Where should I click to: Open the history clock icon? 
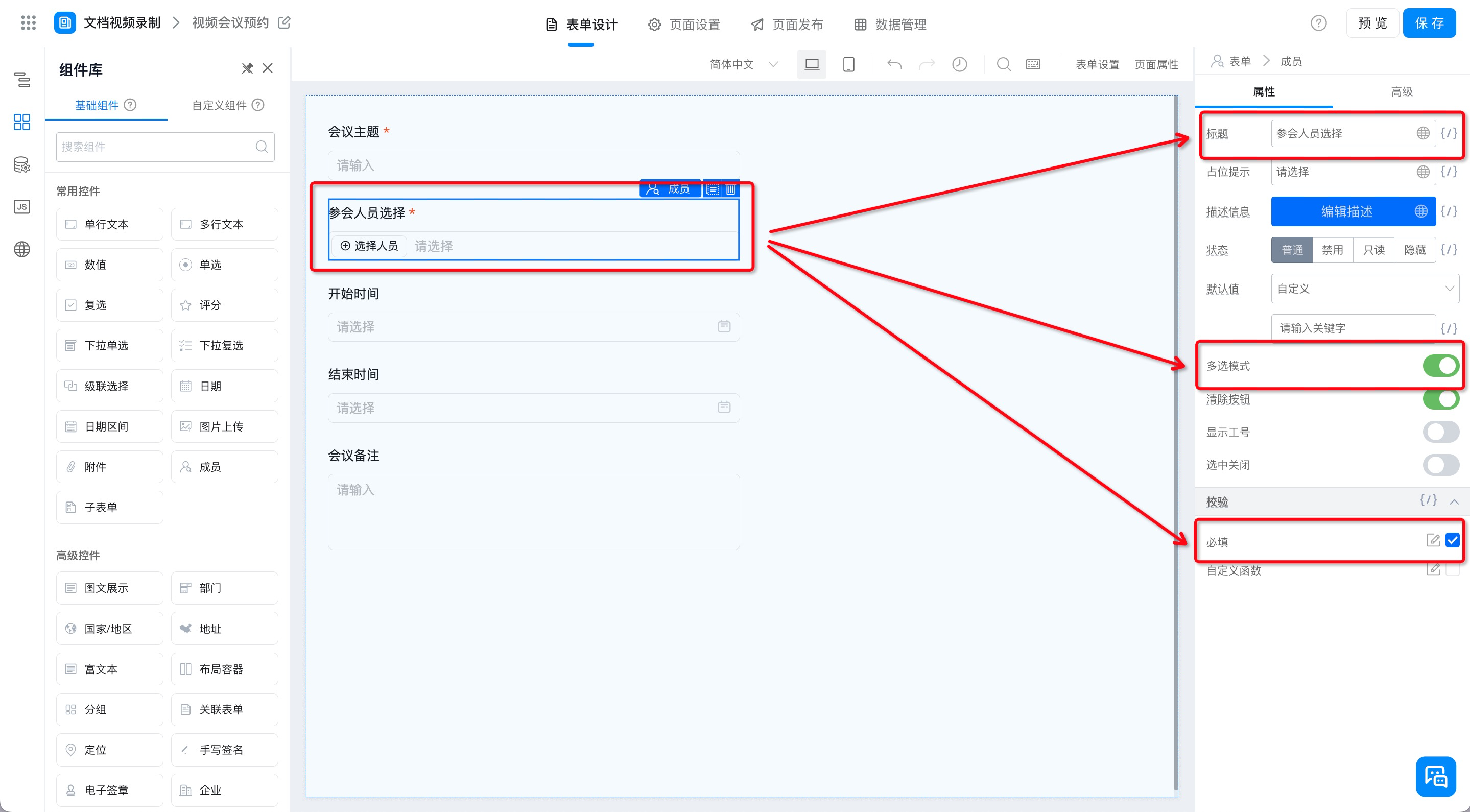pyautogui.click(x=959, y=64)
